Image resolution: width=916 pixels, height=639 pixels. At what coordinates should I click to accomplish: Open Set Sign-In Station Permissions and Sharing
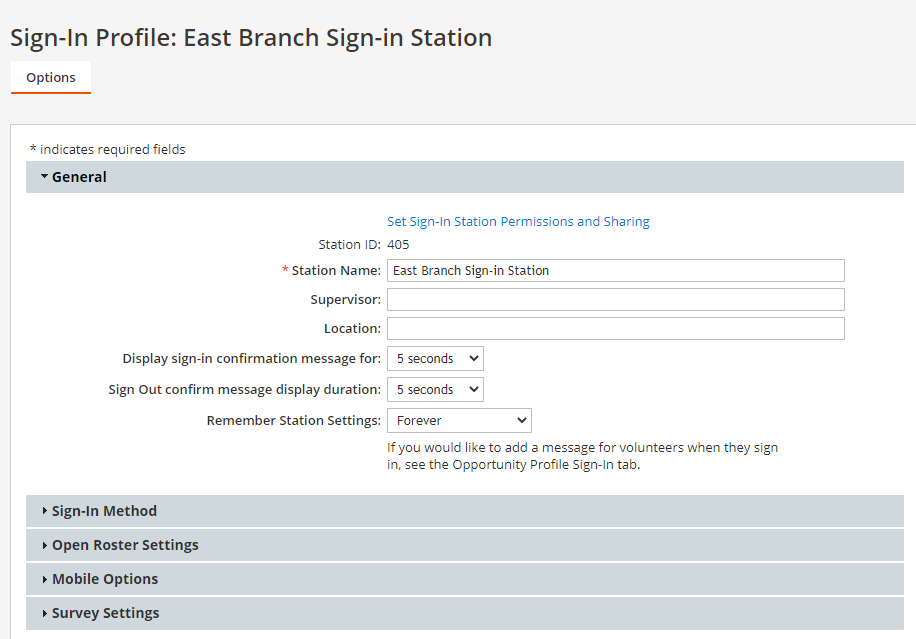(518, 221)
